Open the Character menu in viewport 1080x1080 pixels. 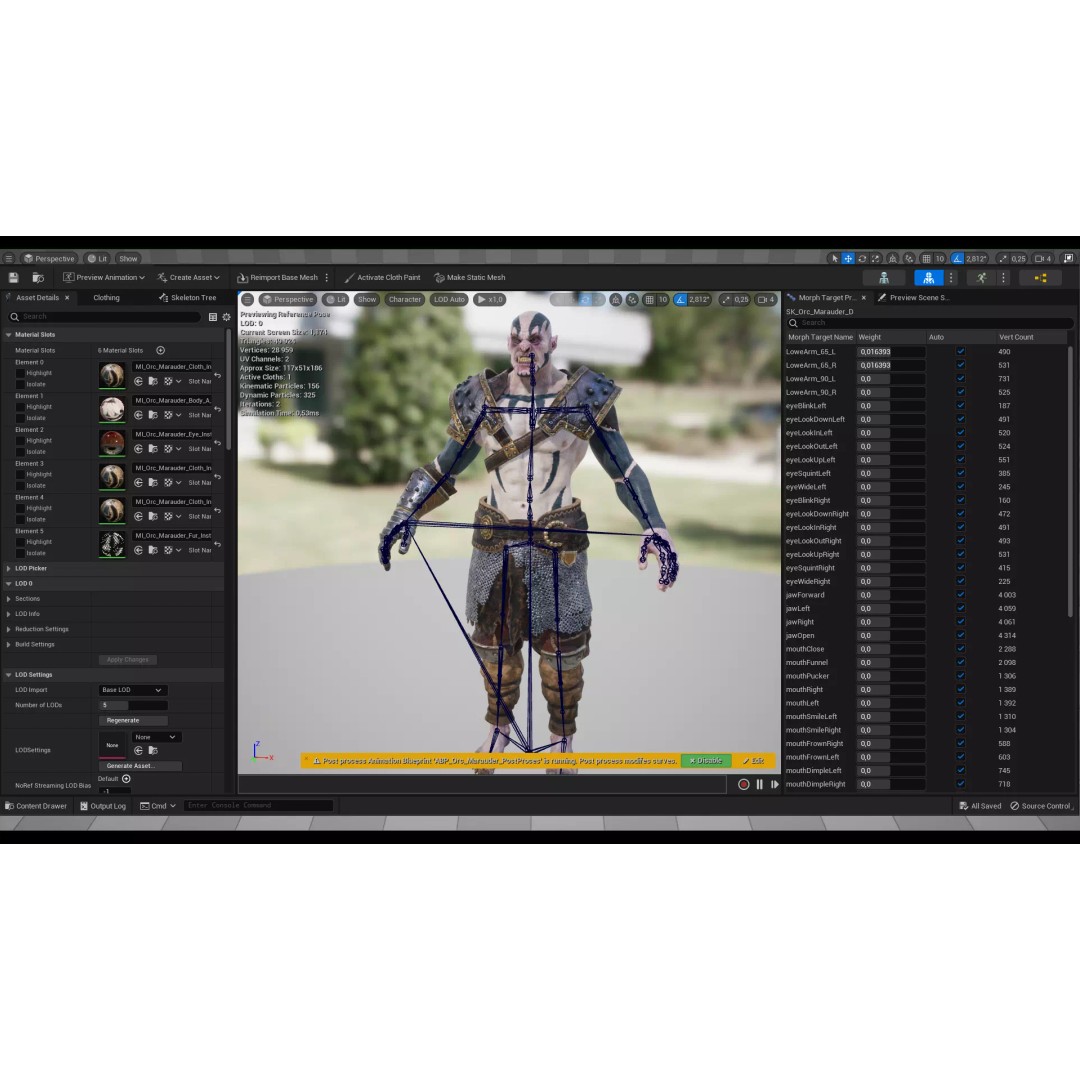tap(404, 300)
